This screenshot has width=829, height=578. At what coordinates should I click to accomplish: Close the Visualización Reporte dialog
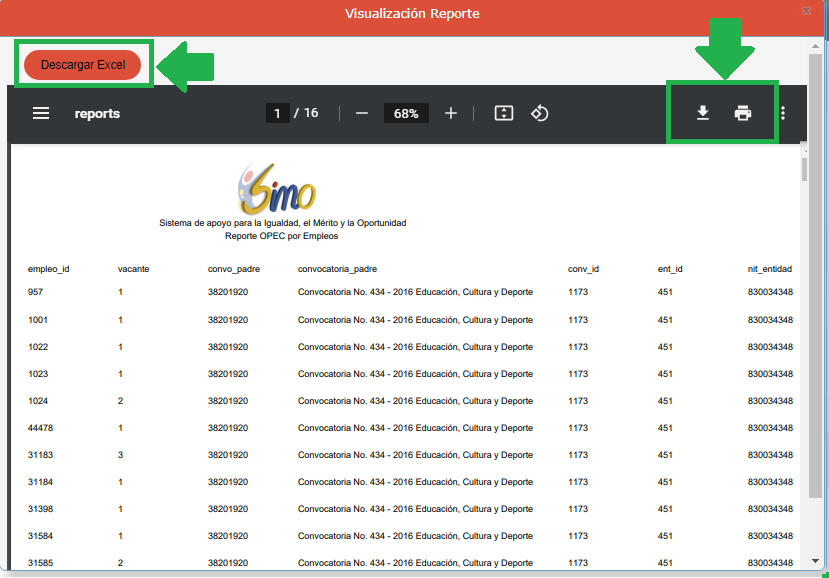tap(806, 10)
